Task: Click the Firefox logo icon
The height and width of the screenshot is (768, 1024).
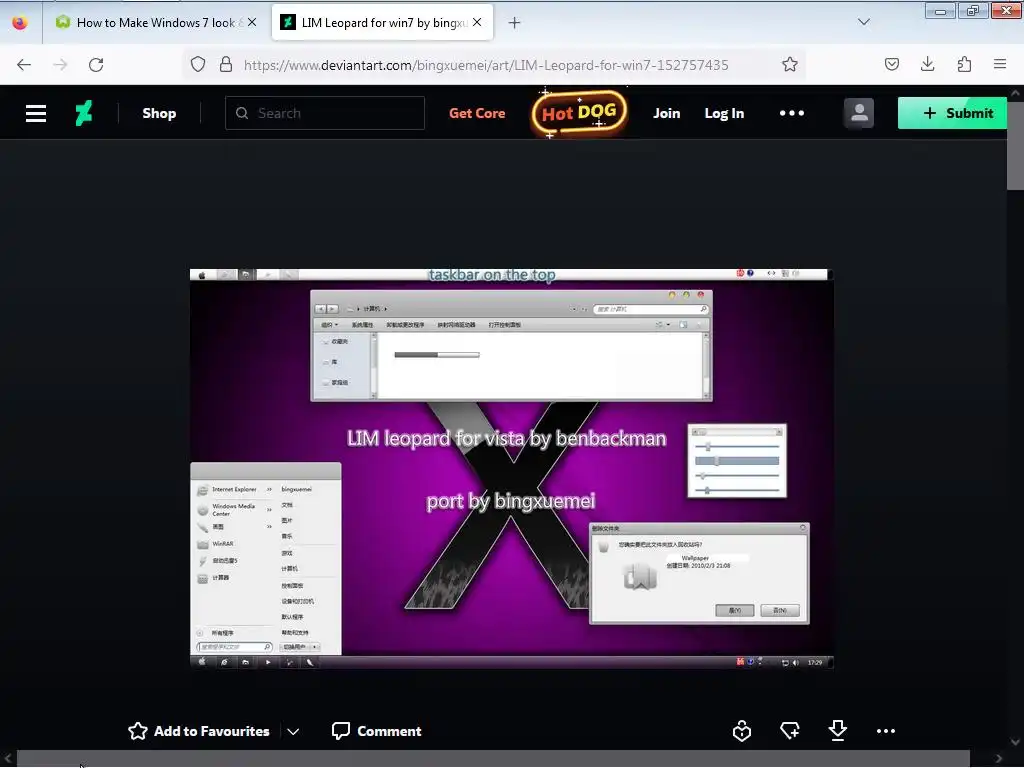Action: click(x=20, y=23)
